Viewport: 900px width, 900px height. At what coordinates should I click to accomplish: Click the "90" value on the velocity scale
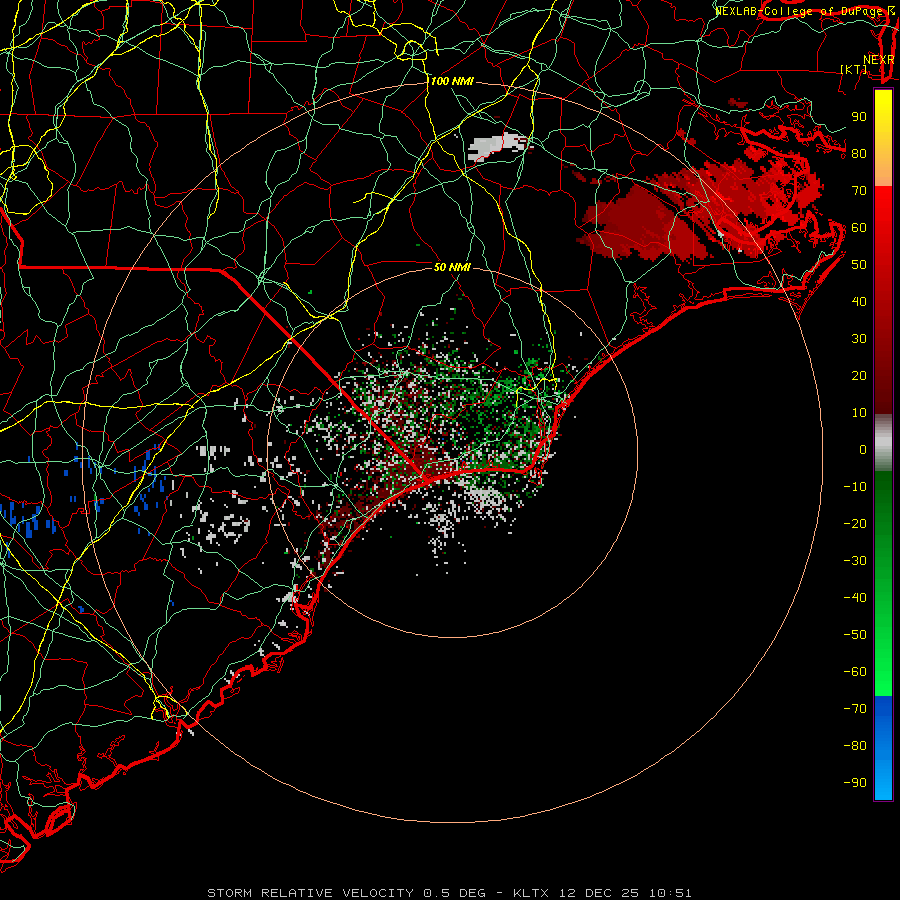tap(859, 117)
